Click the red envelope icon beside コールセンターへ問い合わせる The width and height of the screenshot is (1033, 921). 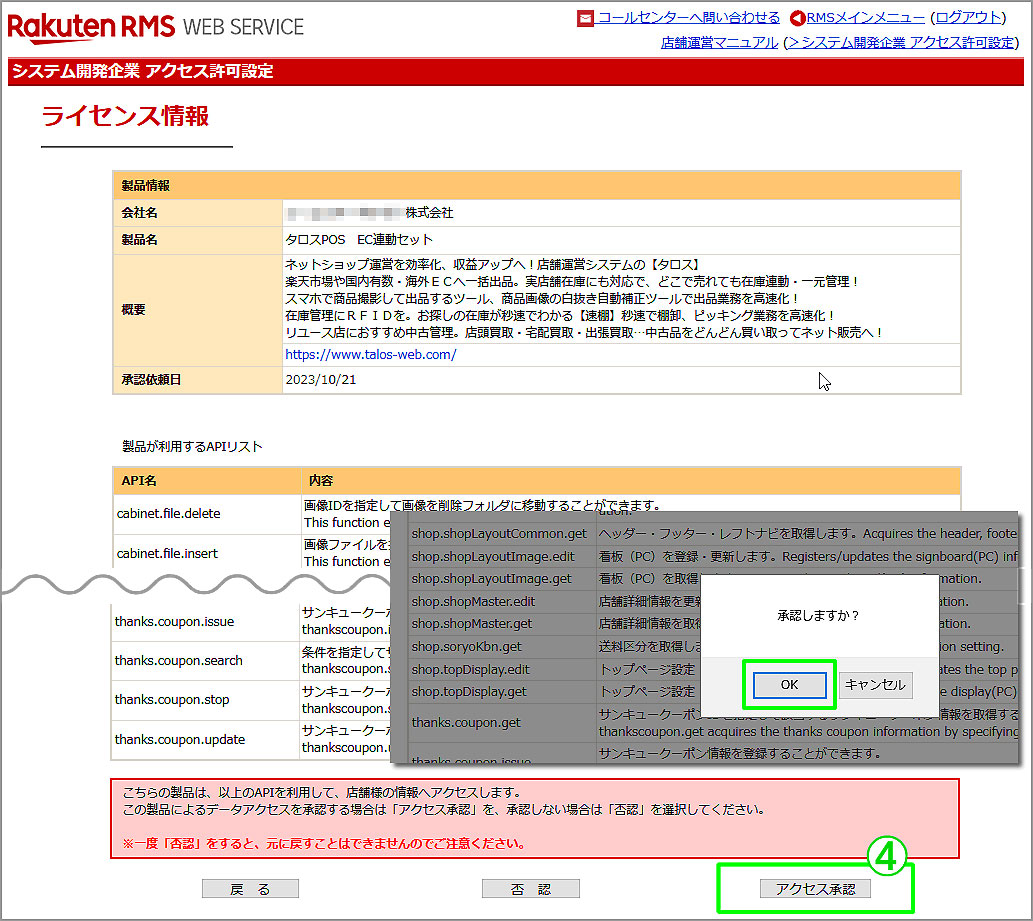[x=584, y=17]
